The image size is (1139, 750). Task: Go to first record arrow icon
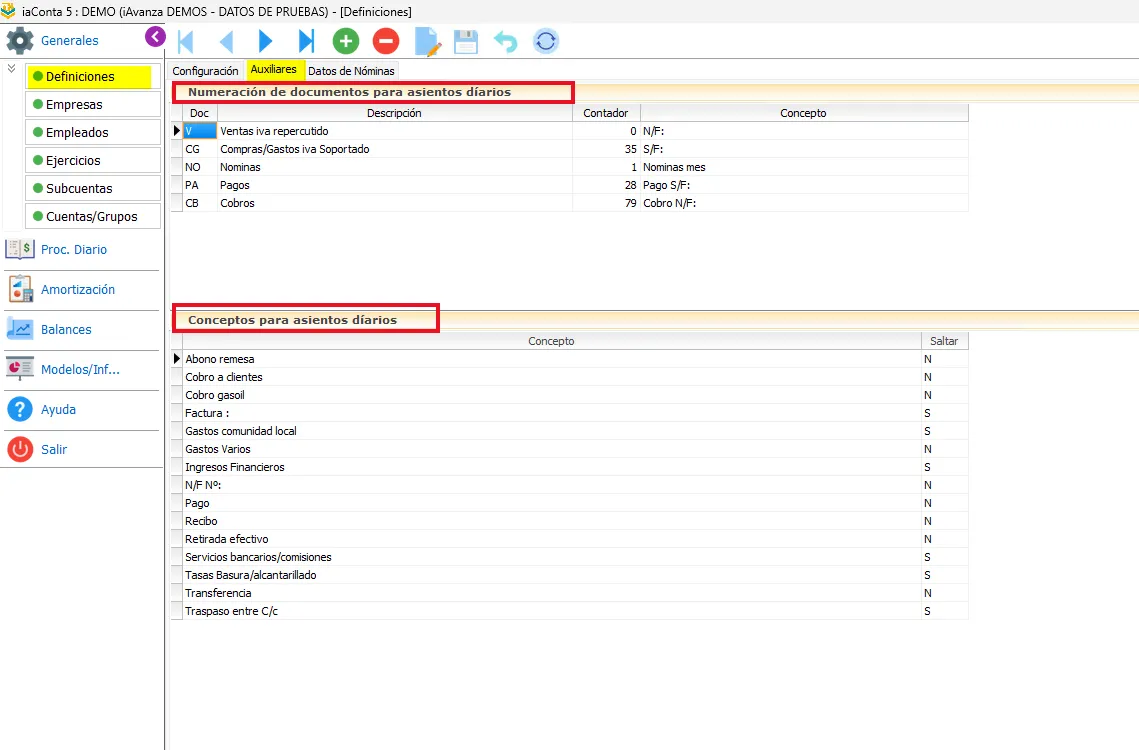coord(186,41)
